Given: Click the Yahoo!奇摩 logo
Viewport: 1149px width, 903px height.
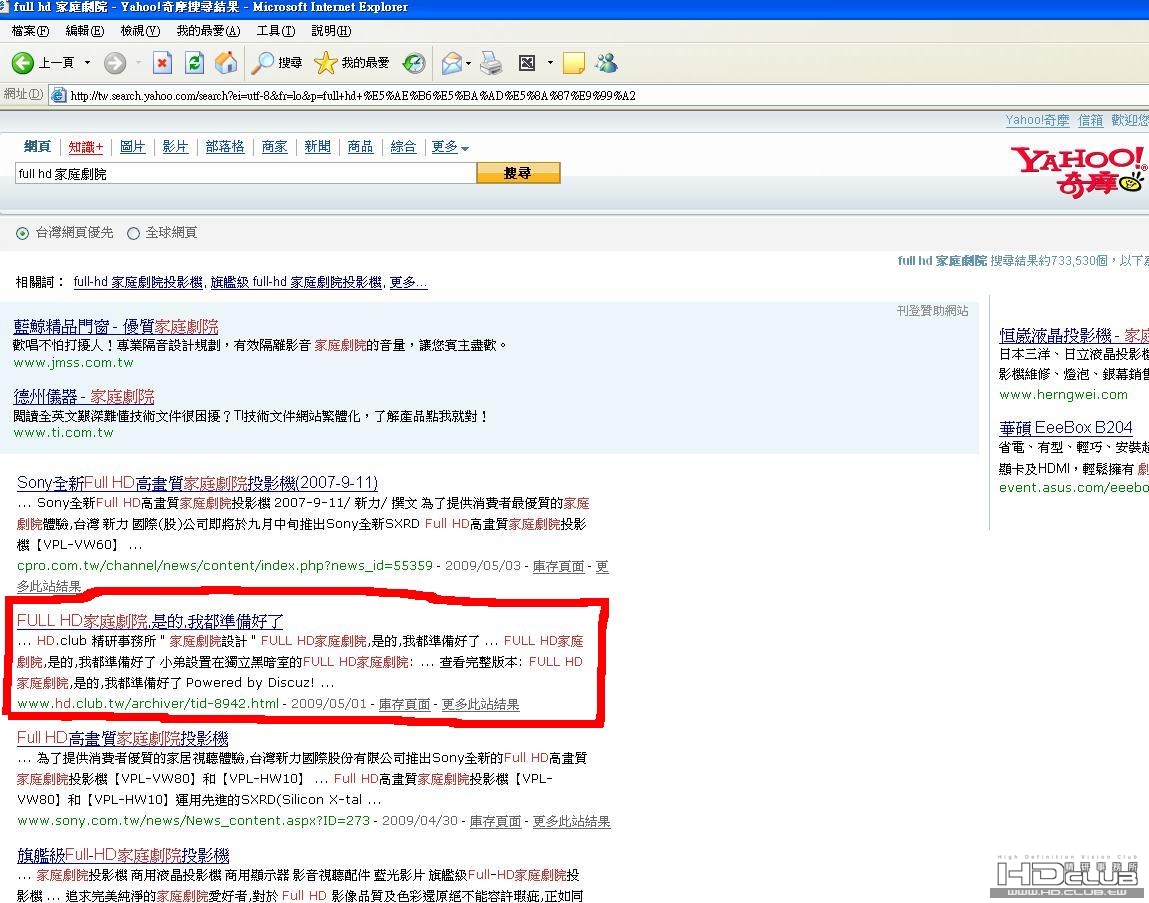Looking at the screenshot, I should click(x=1079, y=172).
